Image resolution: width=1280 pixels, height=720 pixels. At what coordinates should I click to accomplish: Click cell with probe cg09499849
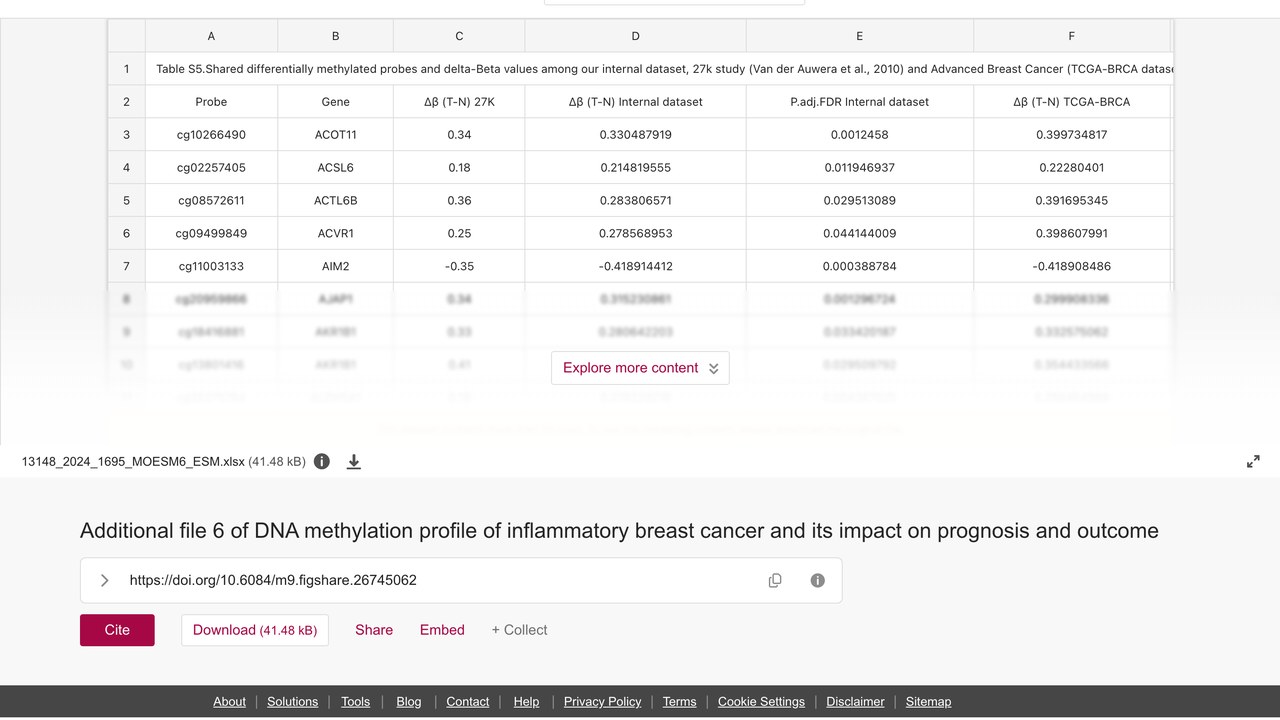[x=211, y=234]
